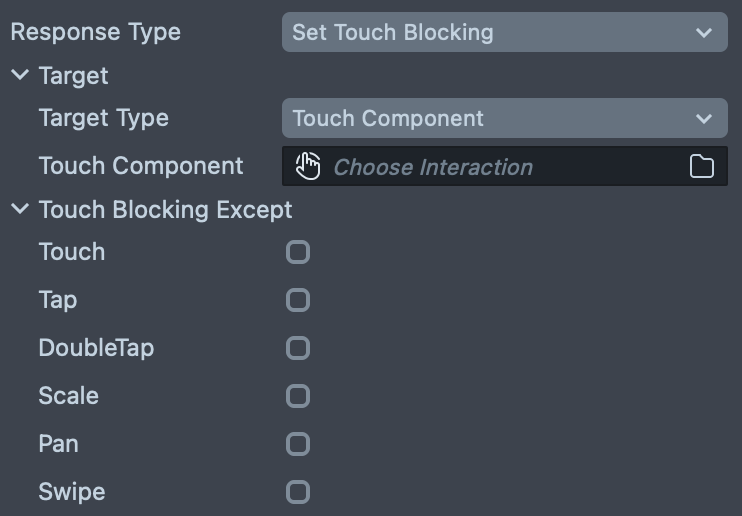Enable the Touch exception checkbox
The height and width of the screenshot is (516, 742).
click(298, 252)
